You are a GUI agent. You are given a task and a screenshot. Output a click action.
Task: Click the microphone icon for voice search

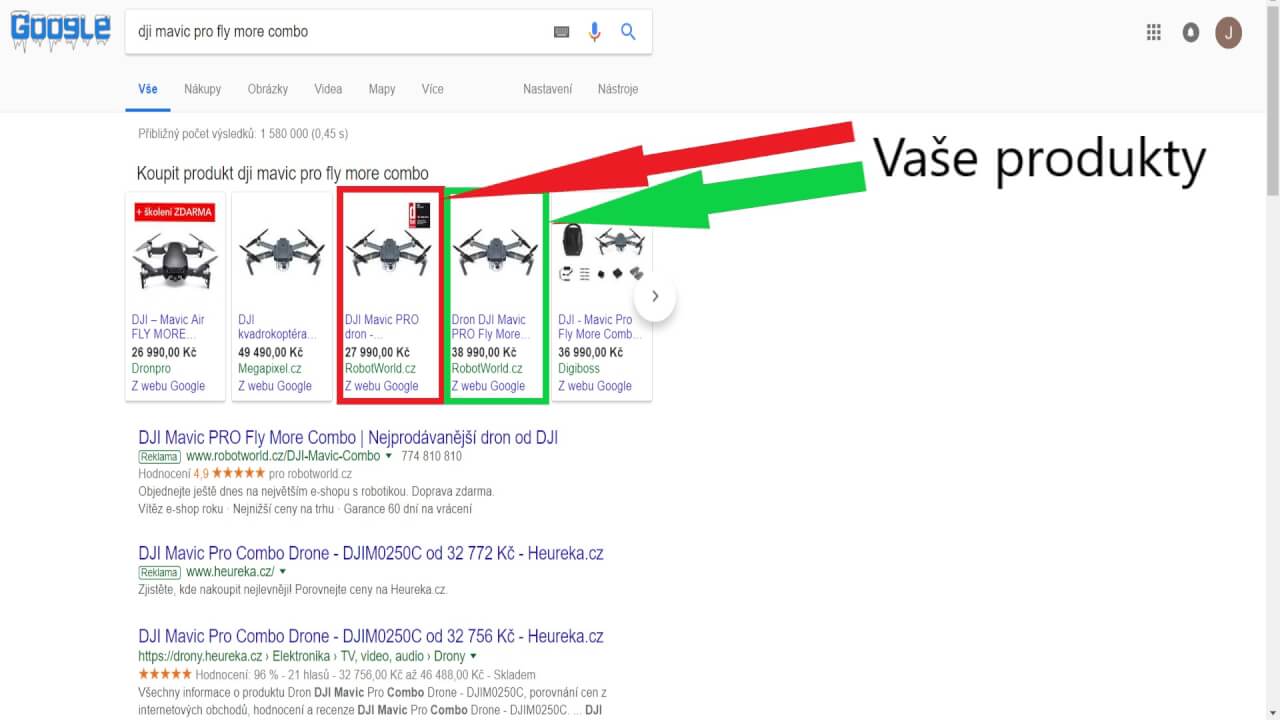click(594, 31)
